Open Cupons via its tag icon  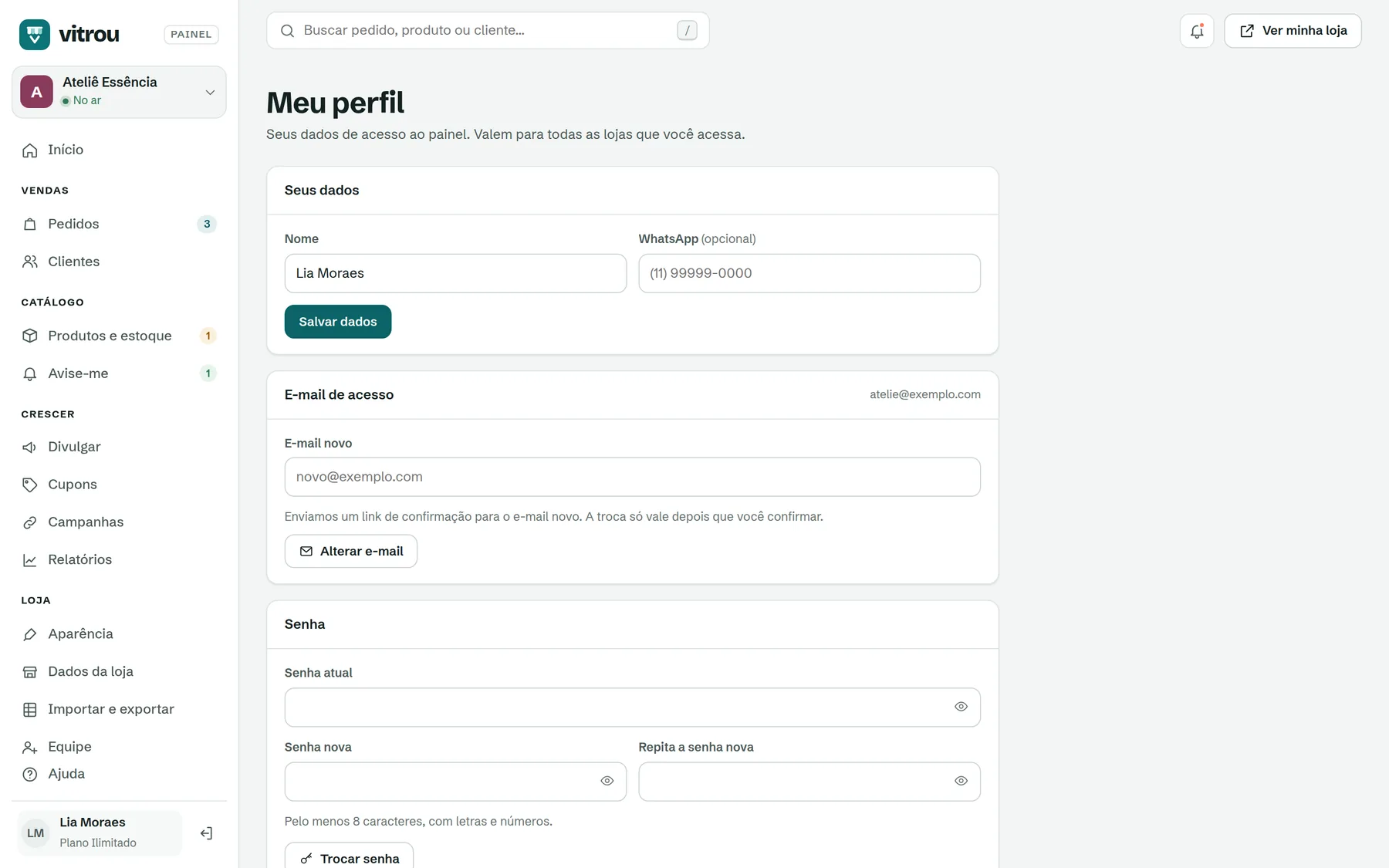[x=30, y=485]
